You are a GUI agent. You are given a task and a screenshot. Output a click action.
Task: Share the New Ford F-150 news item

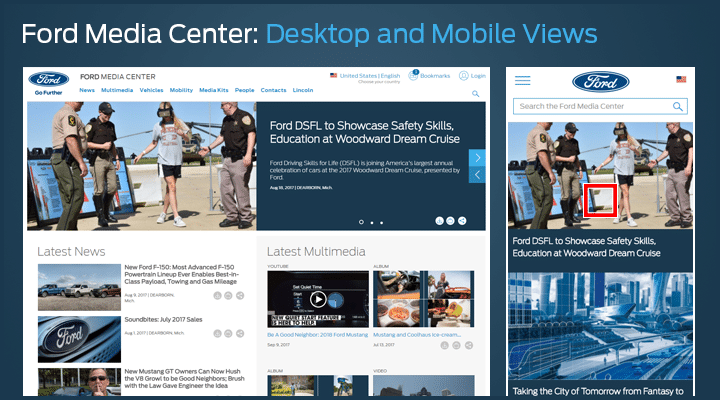(x=240, y=296)
